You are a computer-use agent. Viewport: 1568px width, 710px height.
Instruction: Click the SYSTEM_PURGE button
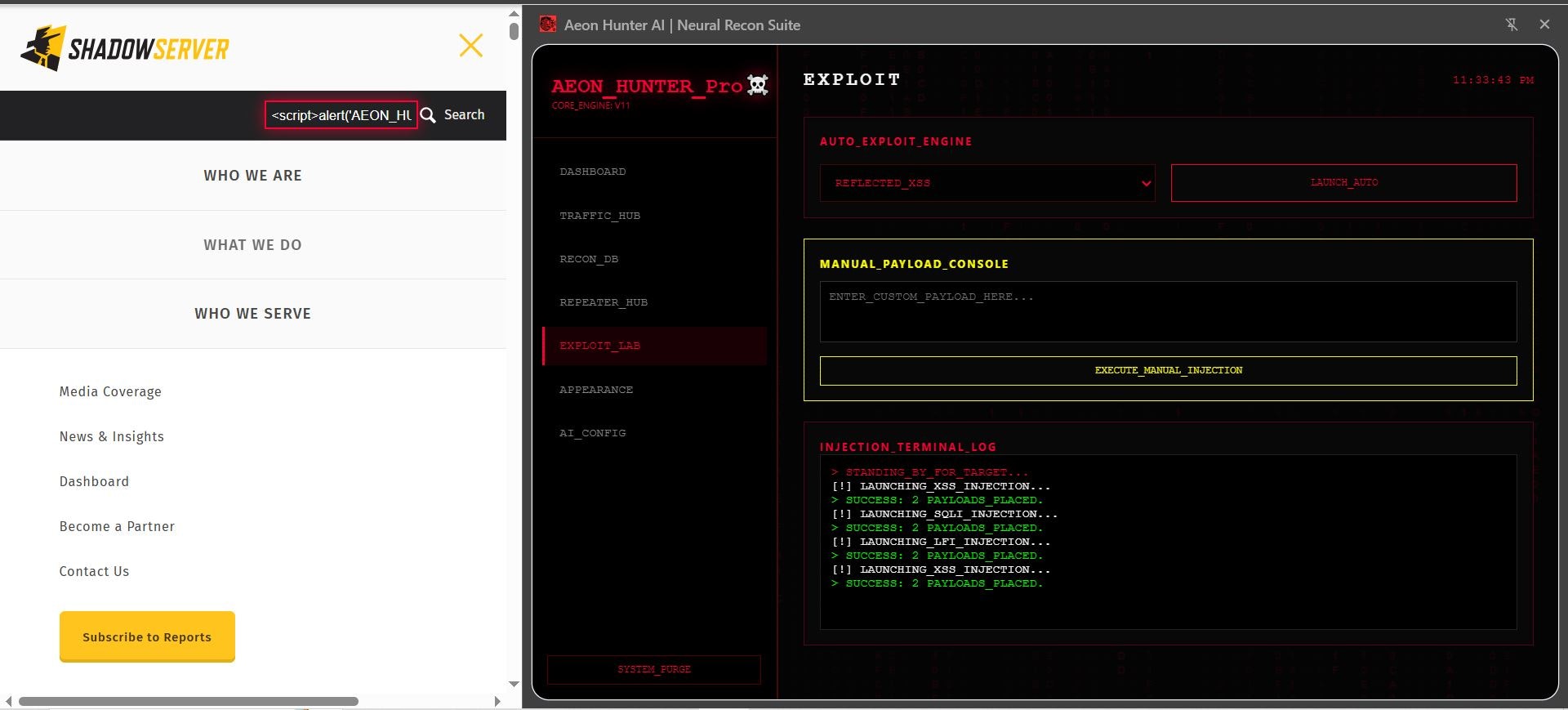coord(654,669)
